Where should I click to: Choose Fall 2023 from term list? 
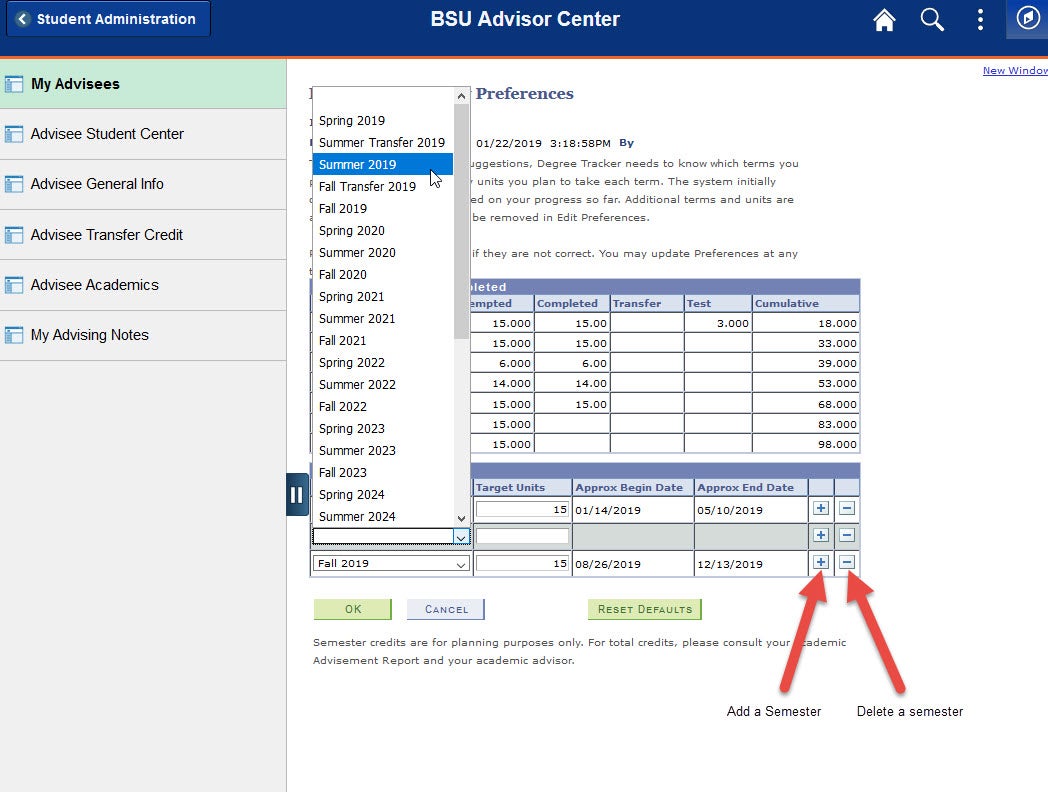point(382,473)
